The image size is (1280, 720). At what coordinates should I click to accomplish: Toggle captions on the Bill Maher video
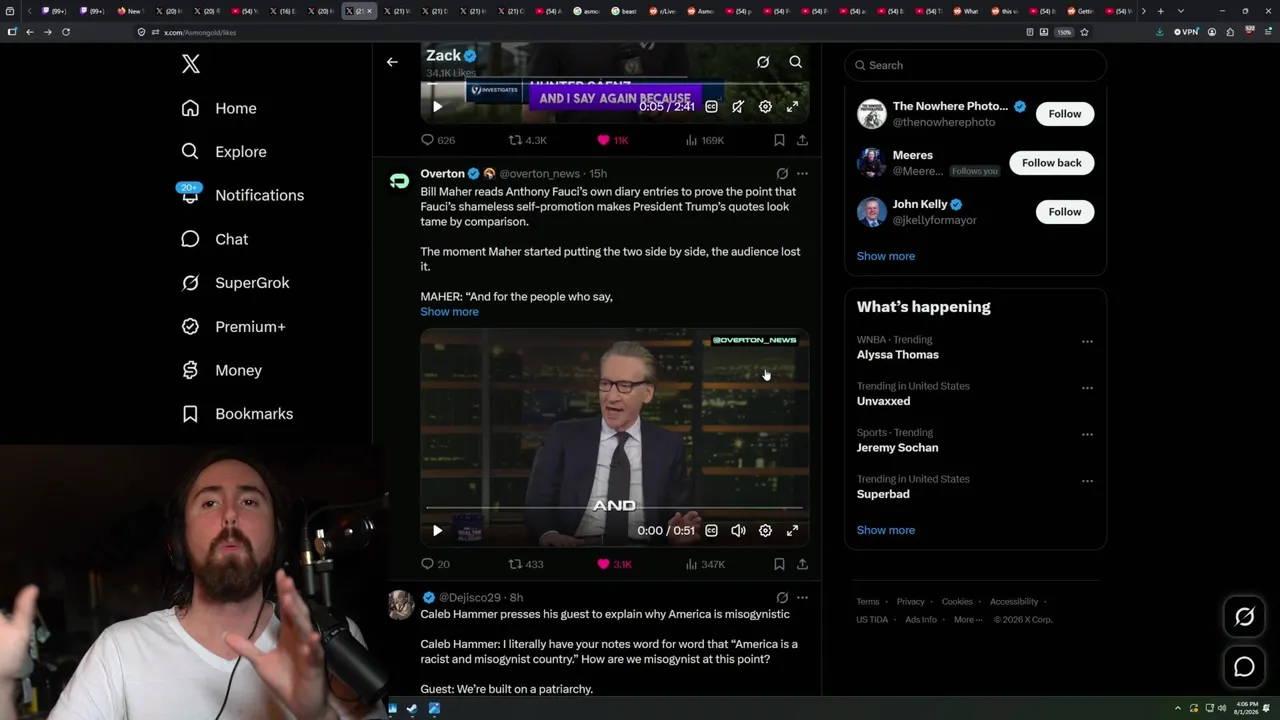click(711, 531)
